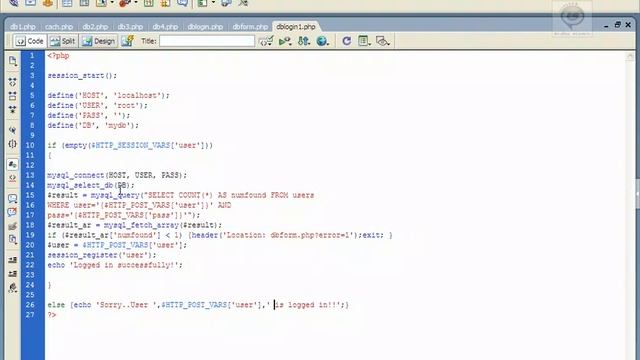Image resolution: width=640 pixels, height=360 pixels.
Task: Click line number 26 in gutter
Action: [x=30, y=305]
